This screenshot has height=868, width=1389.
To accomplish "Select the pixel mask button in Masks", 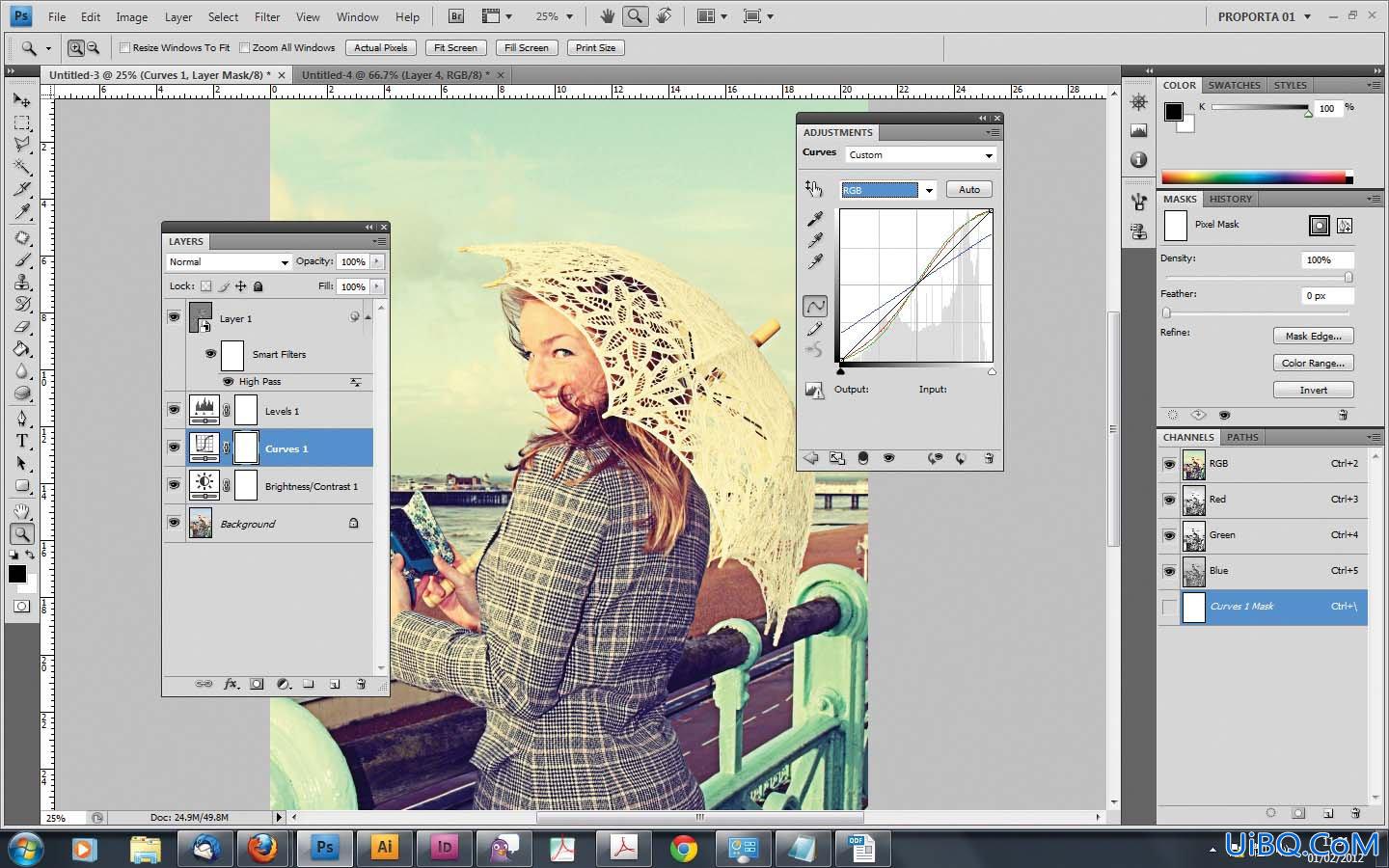I will [1319, 226].
